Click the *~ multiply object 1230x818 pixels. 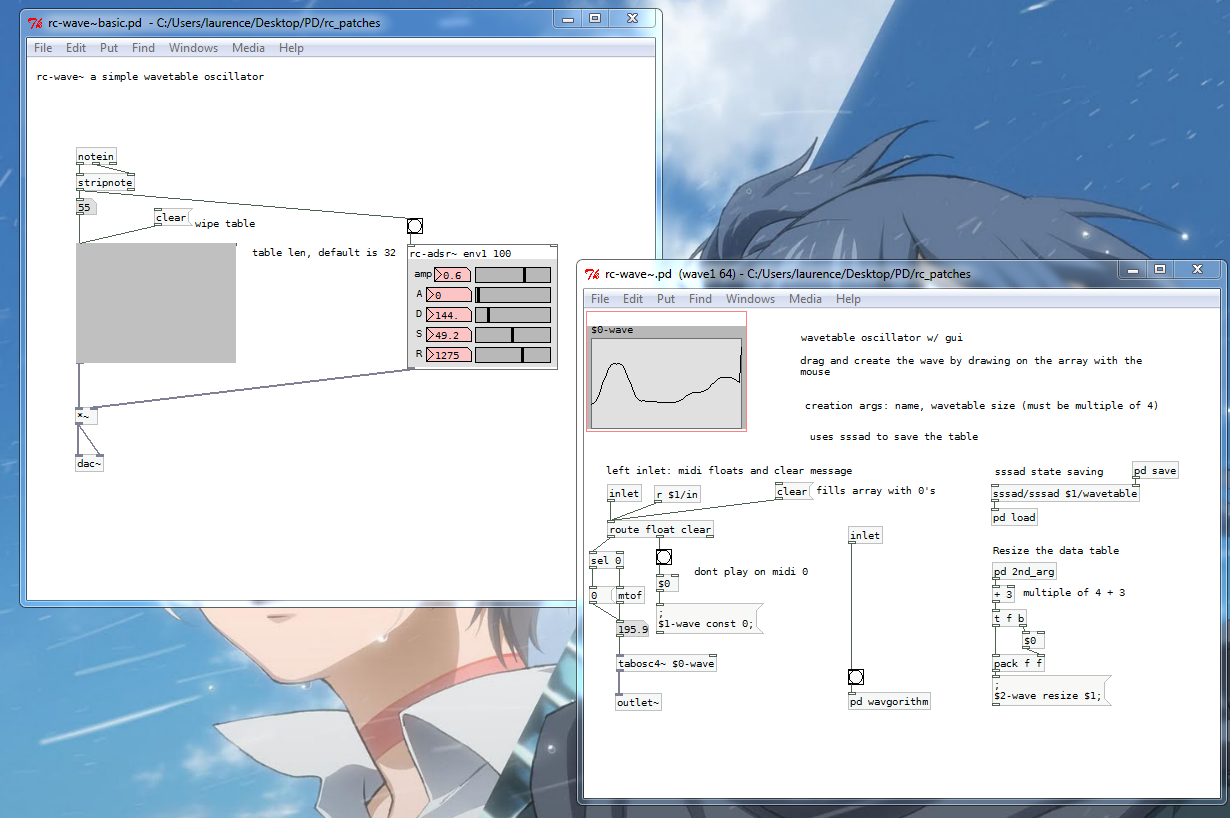click(x=87, y=416)
